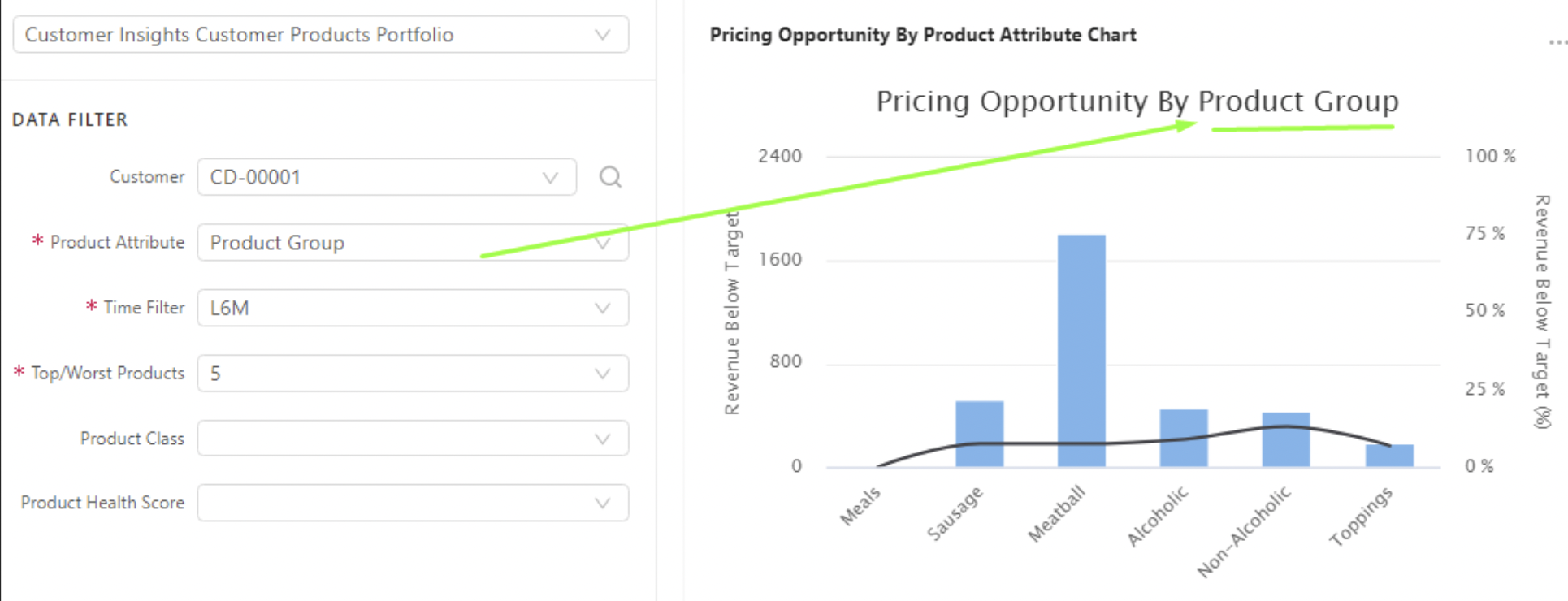The width and height of the screenshot is (1568, 601).
Task: Click the Meatball bar in the chart
Action: pos(1081,350)
